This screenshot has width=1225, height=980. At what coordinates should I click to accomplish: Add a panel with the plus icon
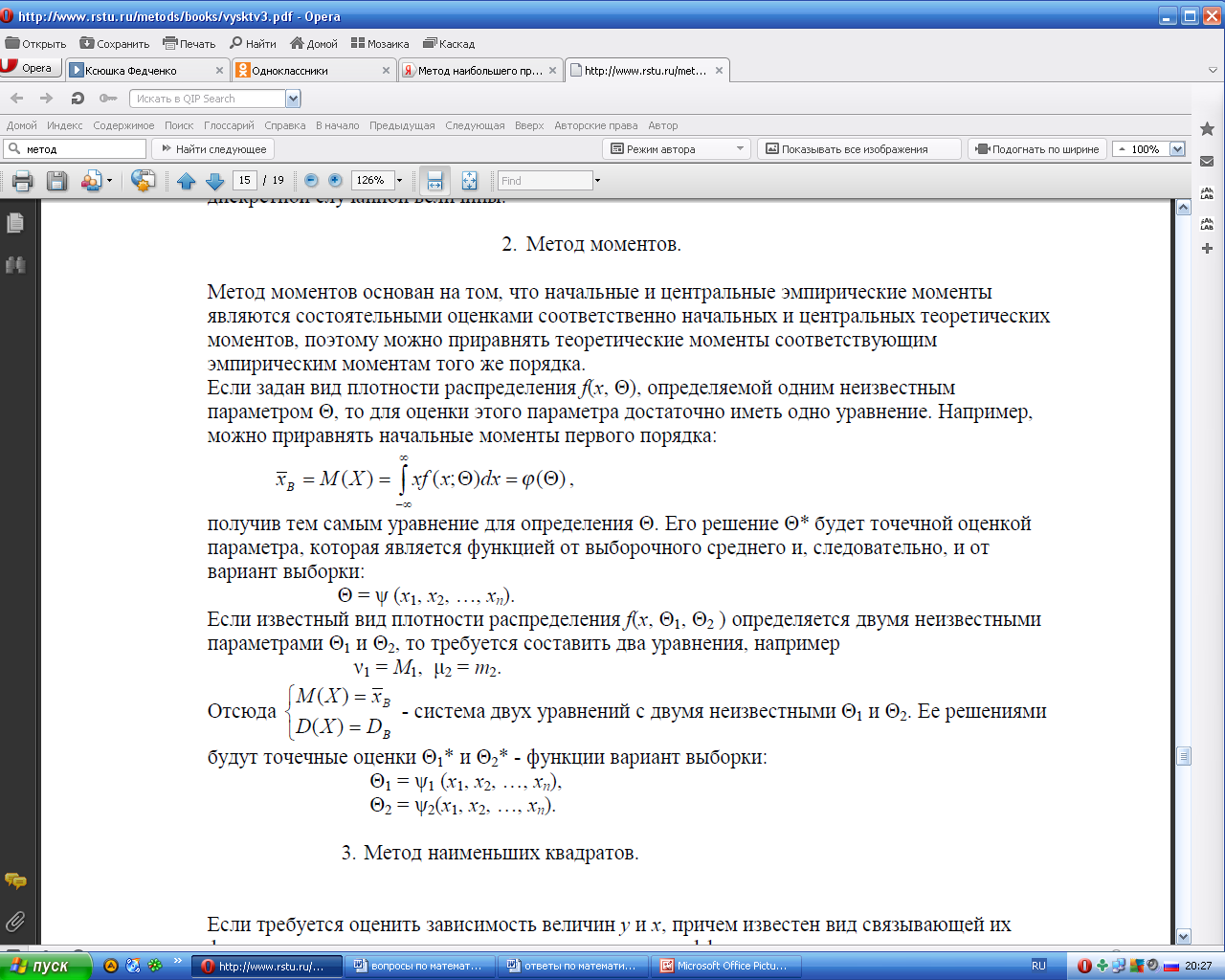point(1207,248)
